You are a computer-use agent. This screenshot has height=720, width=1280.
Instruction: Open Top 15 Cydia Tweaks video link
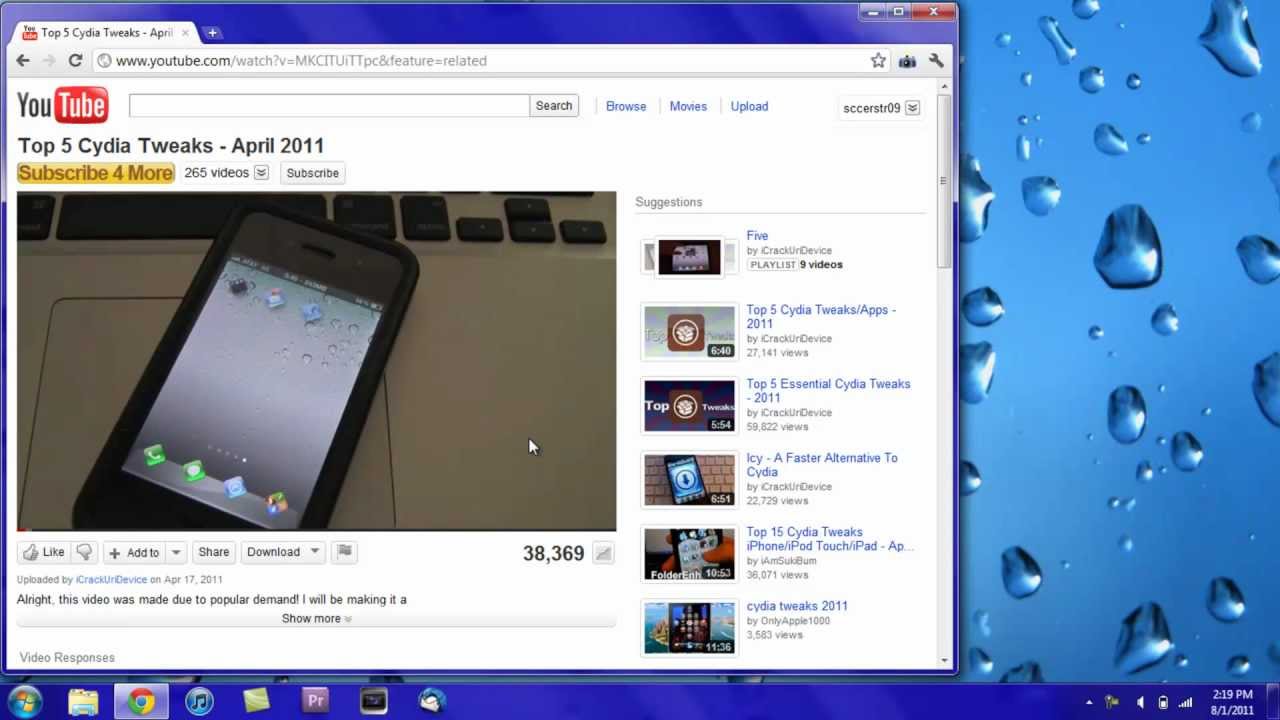[x=830, y=539]
